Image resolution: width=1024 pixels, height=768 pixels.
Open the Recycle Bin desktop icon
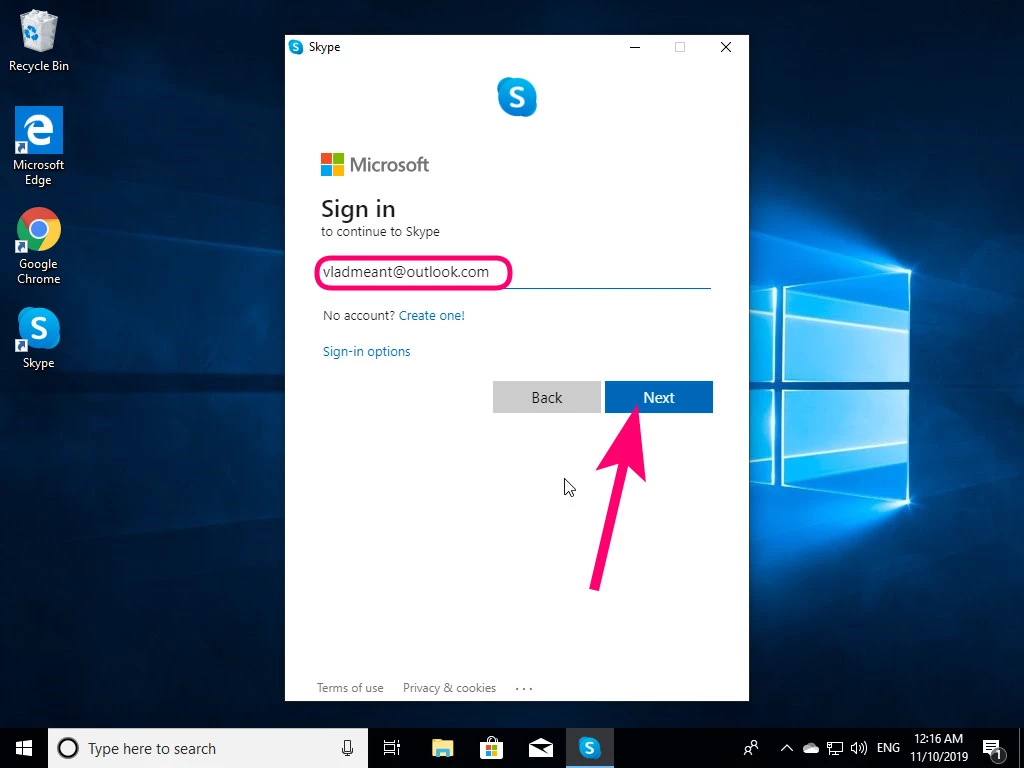(x=39, y=40)
